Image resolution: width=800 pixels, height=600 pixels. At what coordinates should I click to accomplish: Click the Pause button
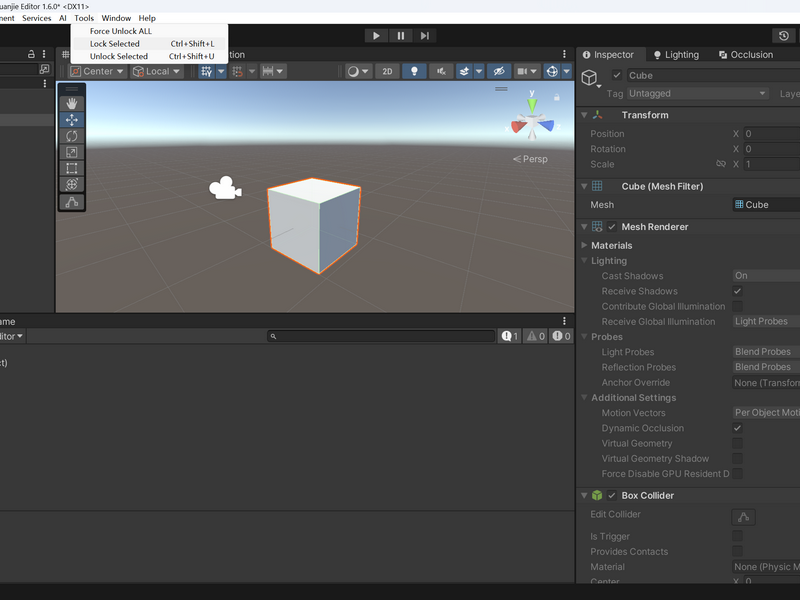coord(401,36)
